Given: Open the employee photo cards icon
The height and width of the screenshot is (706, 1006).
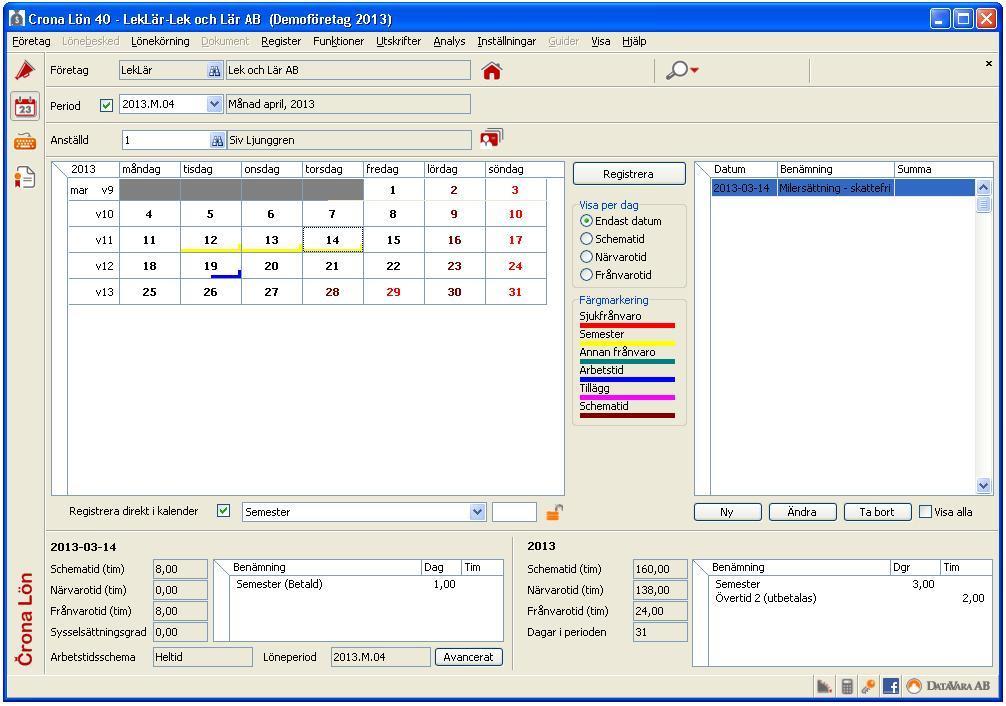Looking at the screenshot, I should pyautogui.click(x=491, y=138).
